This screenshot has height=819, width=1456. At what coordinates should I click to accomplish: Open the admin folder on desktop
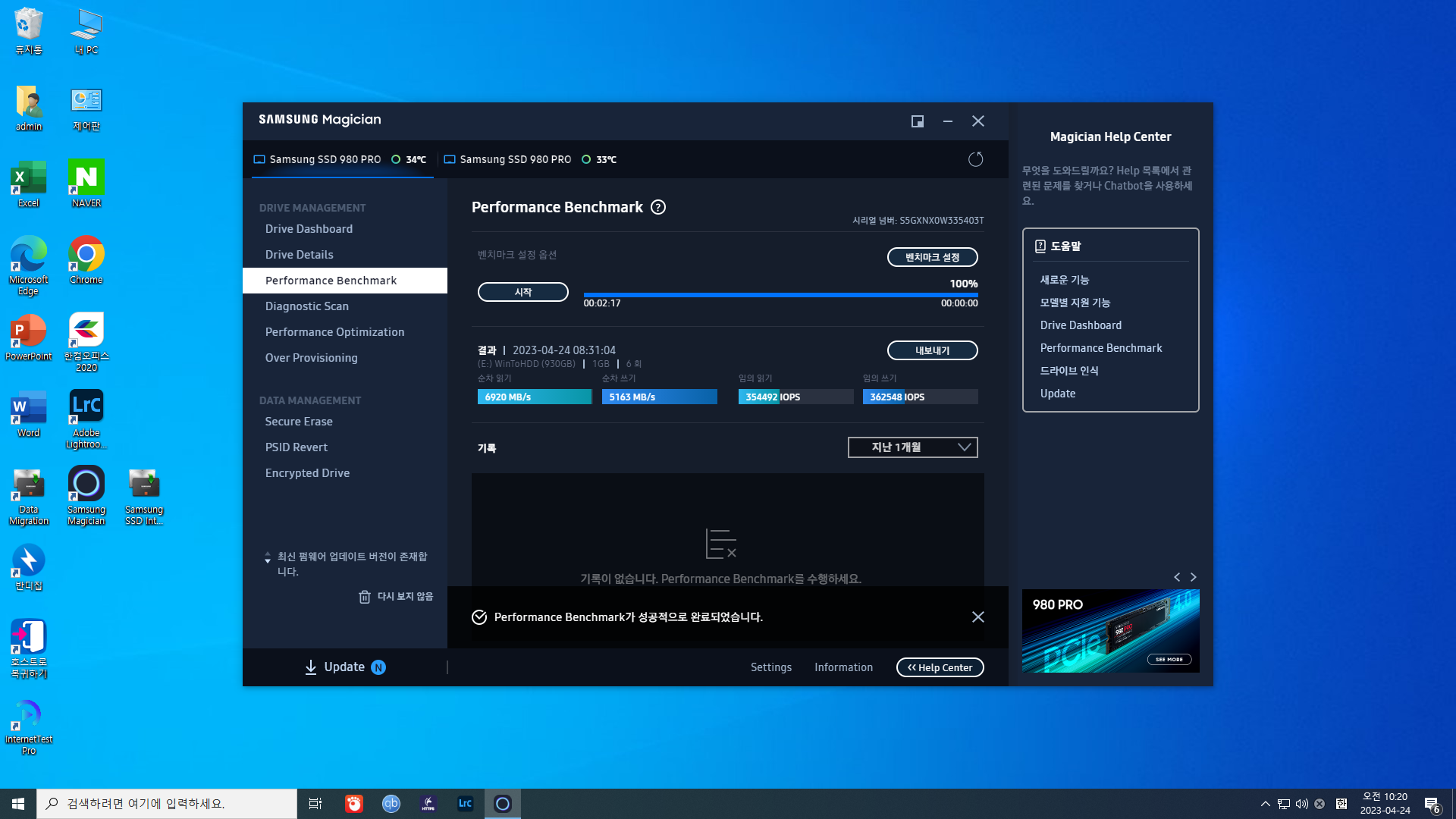[x=29, y=108]
